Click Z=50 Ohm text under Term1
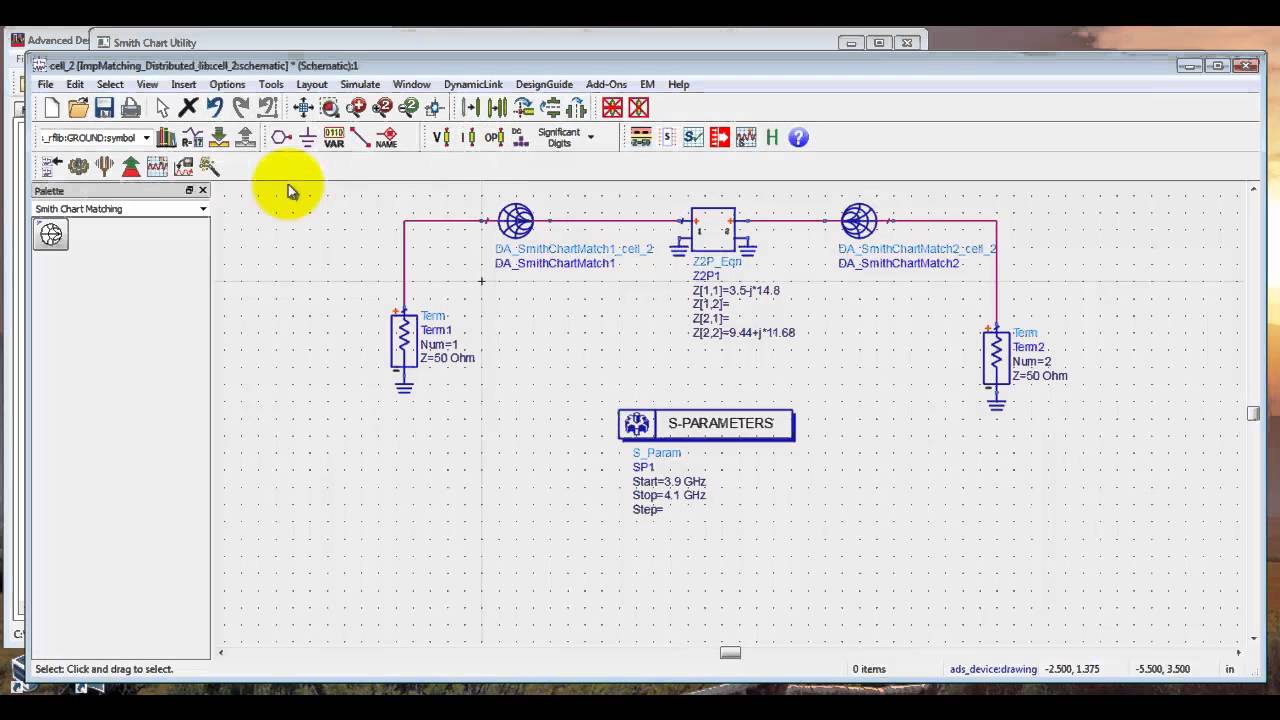 447,358
